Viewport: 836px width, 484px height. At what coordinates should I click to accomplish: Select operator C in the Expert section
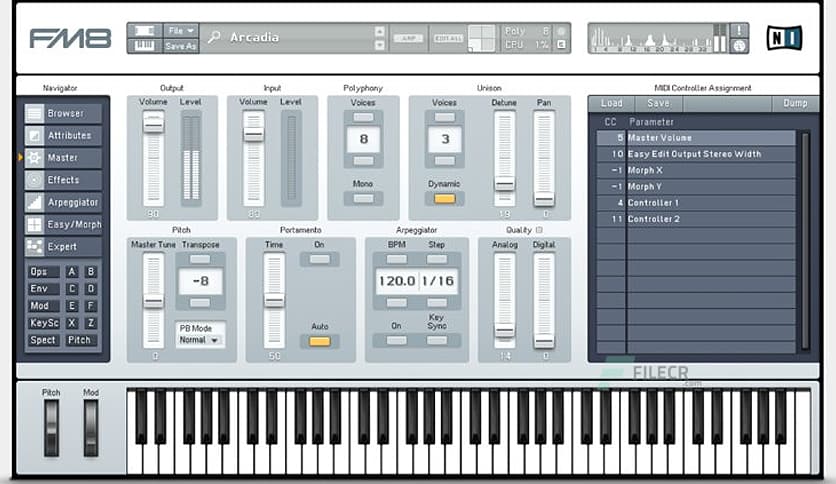[72, 289]
